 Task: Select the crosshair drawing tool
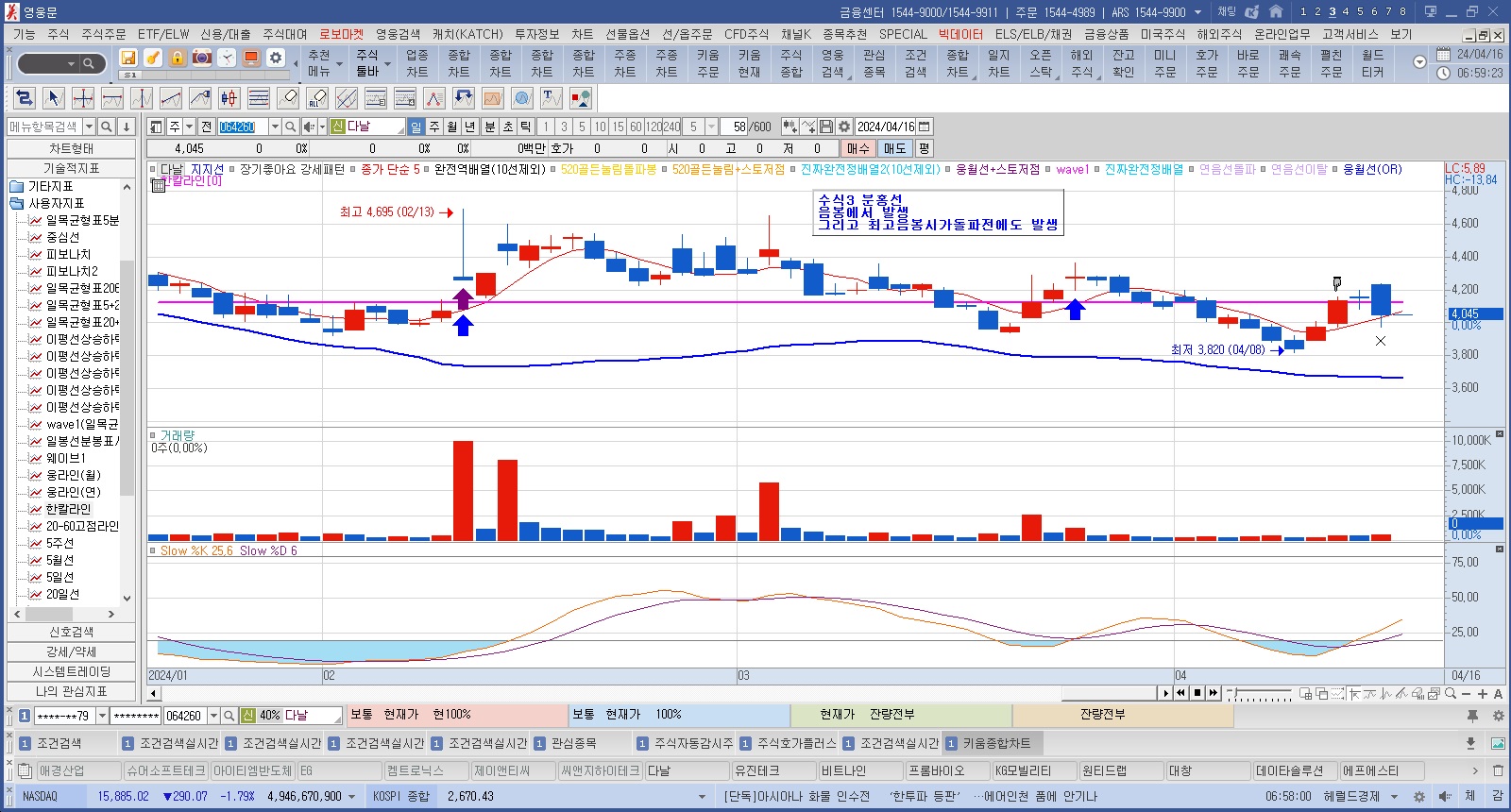tap(83, 98)
